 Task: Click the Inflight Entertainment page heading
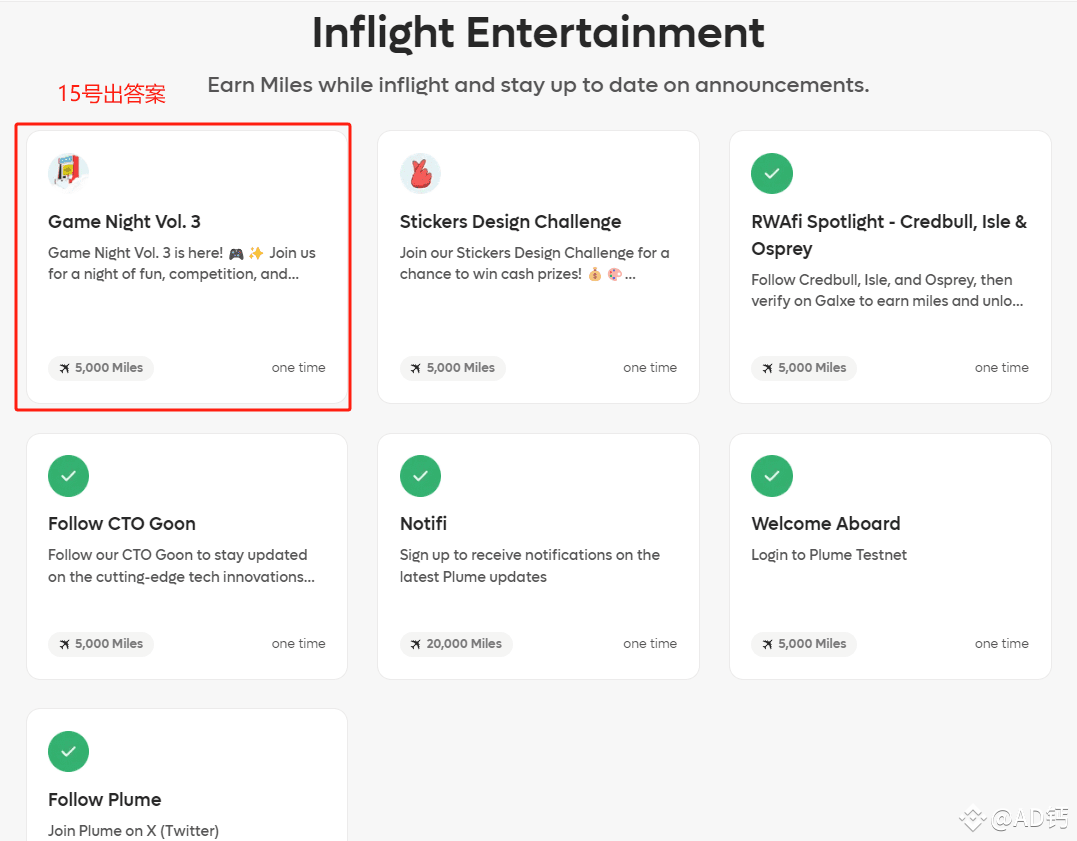pyautogui.click(x=538, y=33)
